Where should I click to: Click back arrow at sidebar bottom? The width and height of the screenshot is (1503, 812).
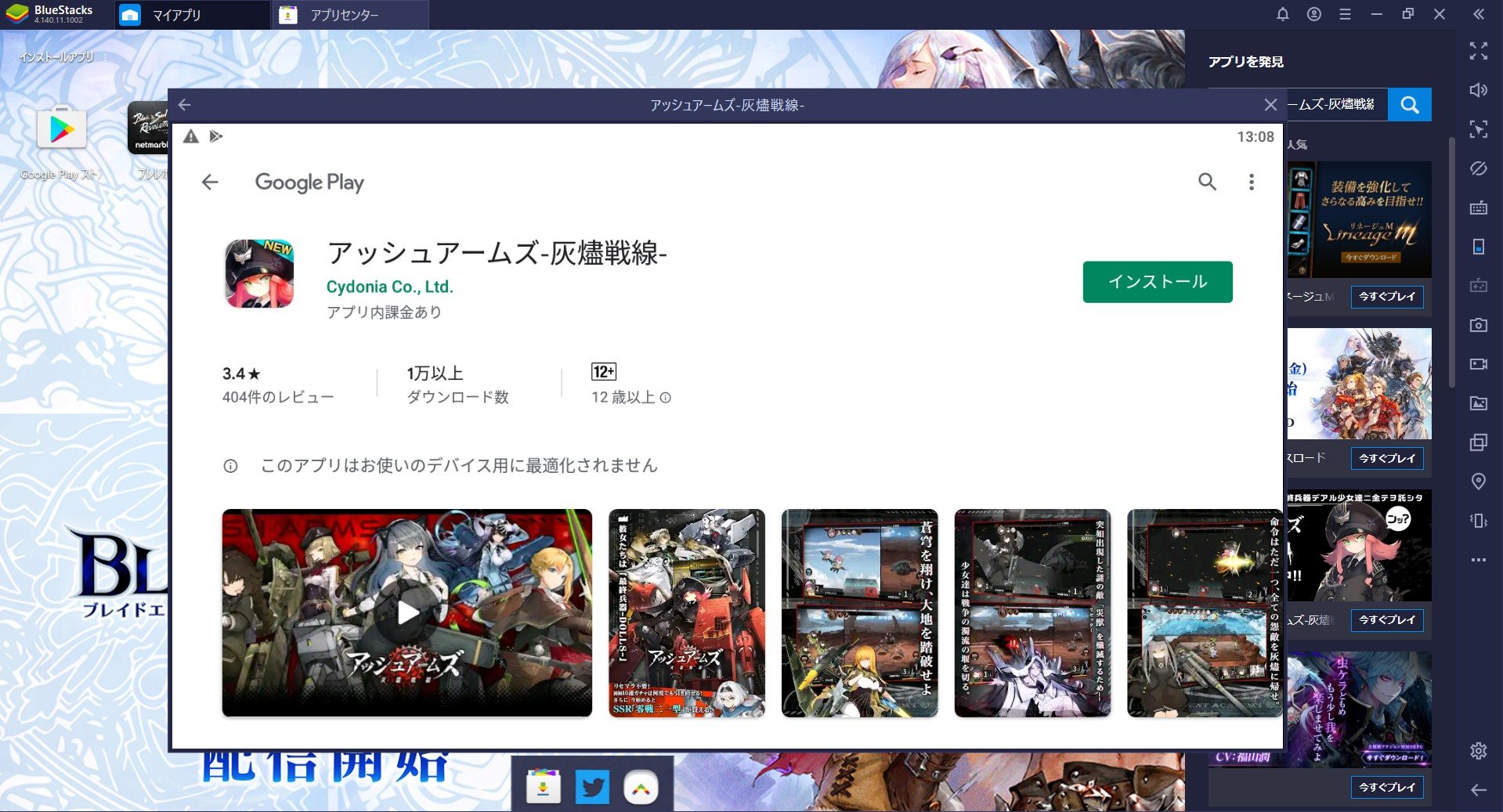[1479, 790]
